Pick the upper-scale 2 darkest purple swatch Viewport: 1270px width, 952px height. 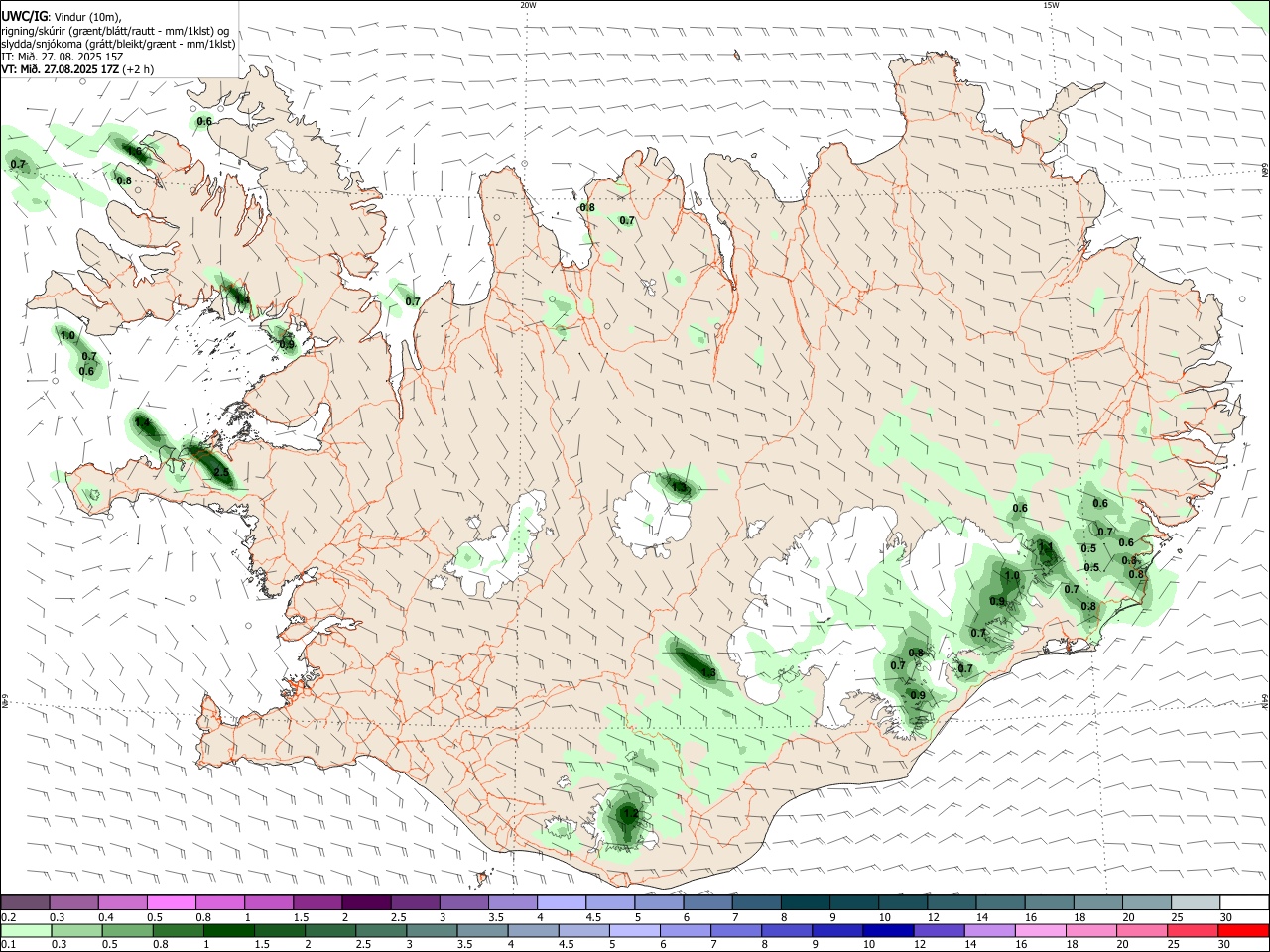click(x=366, y=902)
